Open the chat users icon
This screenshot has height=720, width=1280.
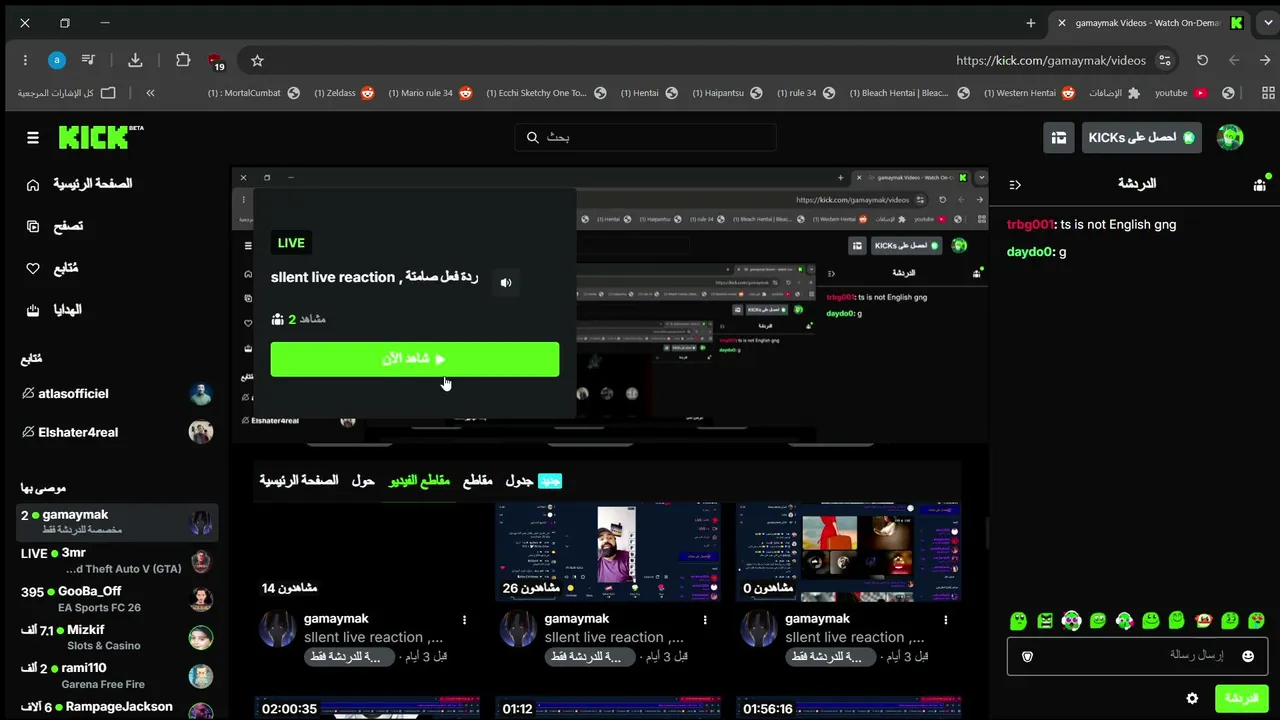[x=1259, y=185]
